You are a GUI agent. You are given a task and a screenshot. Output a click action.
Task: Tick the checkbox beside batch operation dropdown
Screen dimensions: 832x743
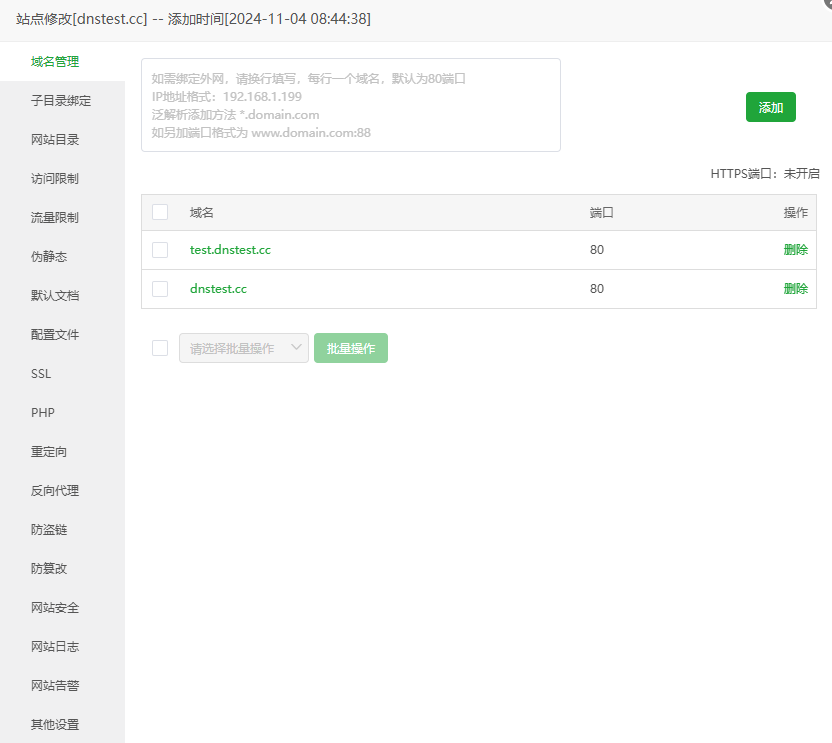(160, 348)
